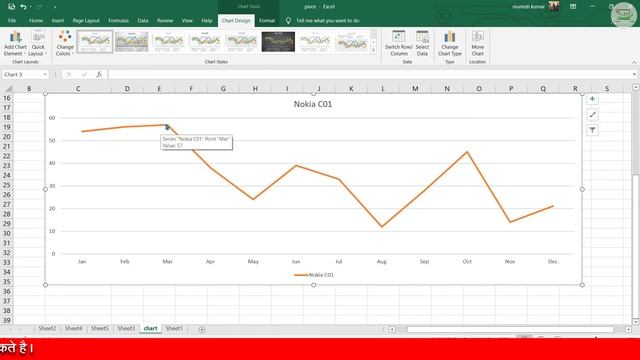Select column header H
The image size is (640, 360).
tap(255, 89)
